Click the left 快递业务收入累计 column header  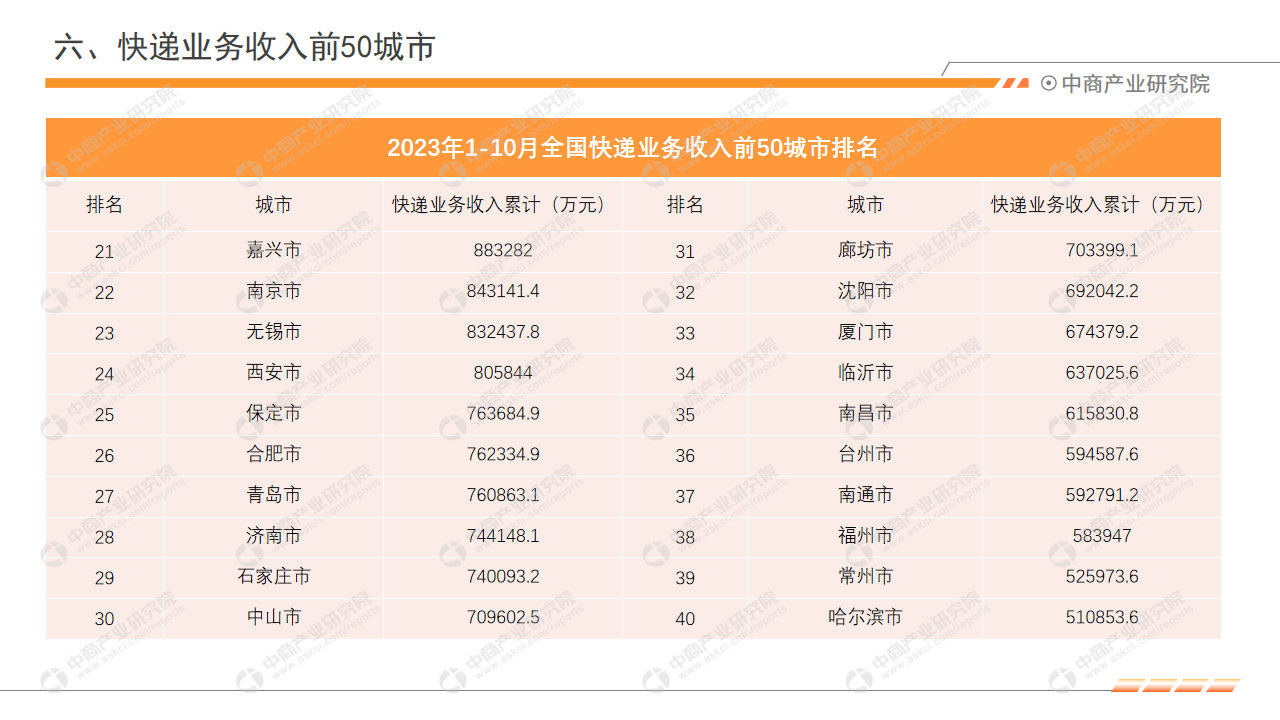coord(502,205)
